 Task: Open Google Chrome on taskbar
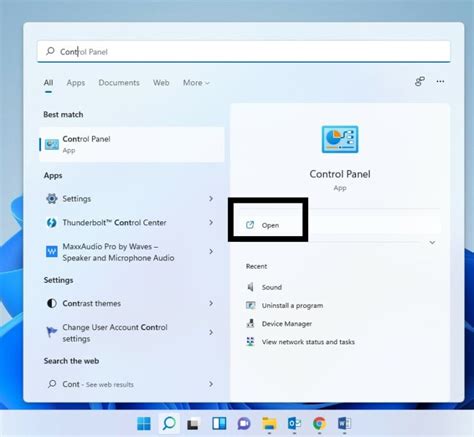(x=319, y=424)
